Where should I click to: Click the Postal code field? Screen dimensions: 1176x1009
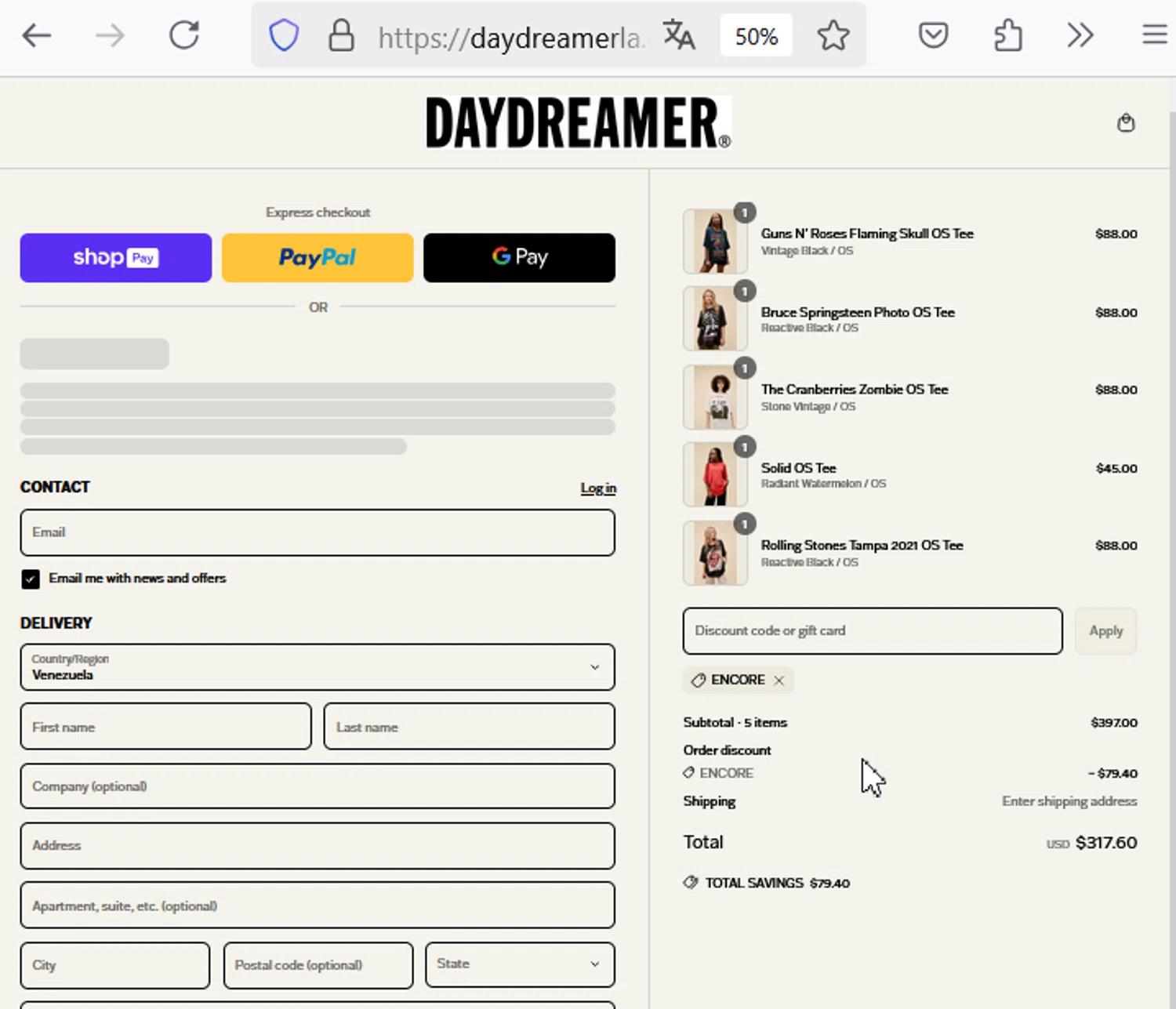(318, 965)
